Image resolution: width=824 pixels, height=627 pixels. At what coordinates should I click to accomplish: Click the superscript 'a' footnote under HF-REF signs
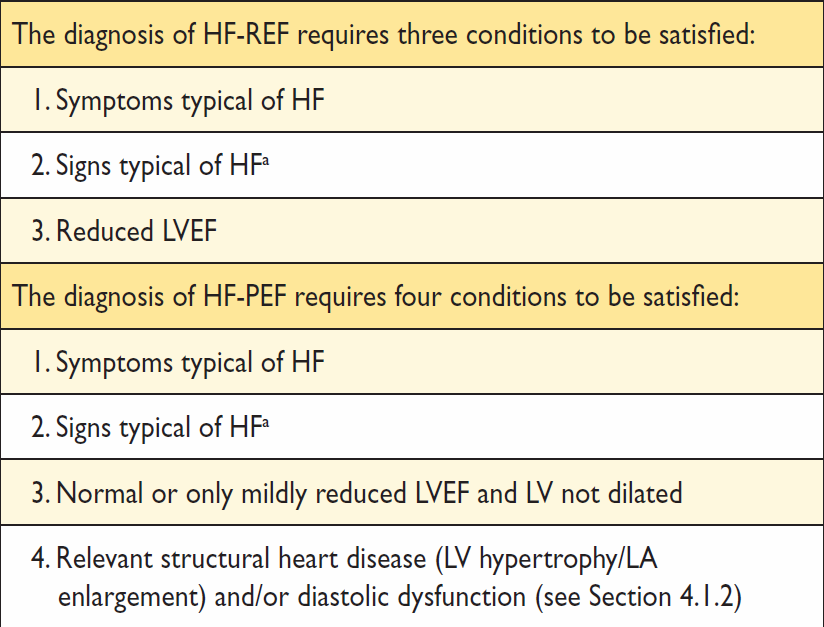click(265, 160)
